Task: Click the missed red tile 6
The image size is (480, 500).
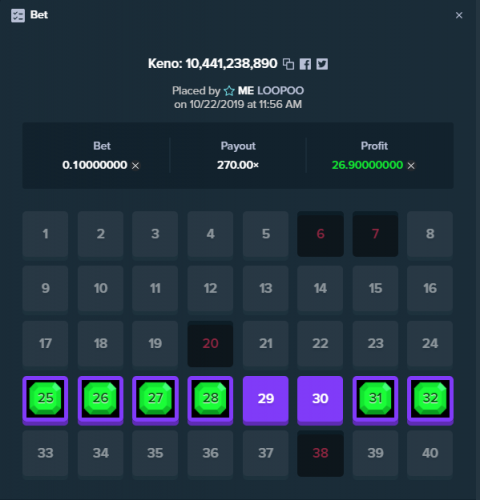Action: (x=320, y=234)
